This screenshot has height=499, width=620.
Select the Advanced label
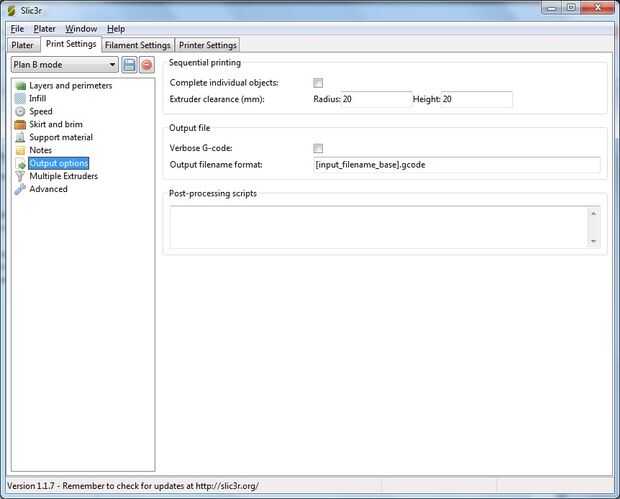tap(48, 189)
